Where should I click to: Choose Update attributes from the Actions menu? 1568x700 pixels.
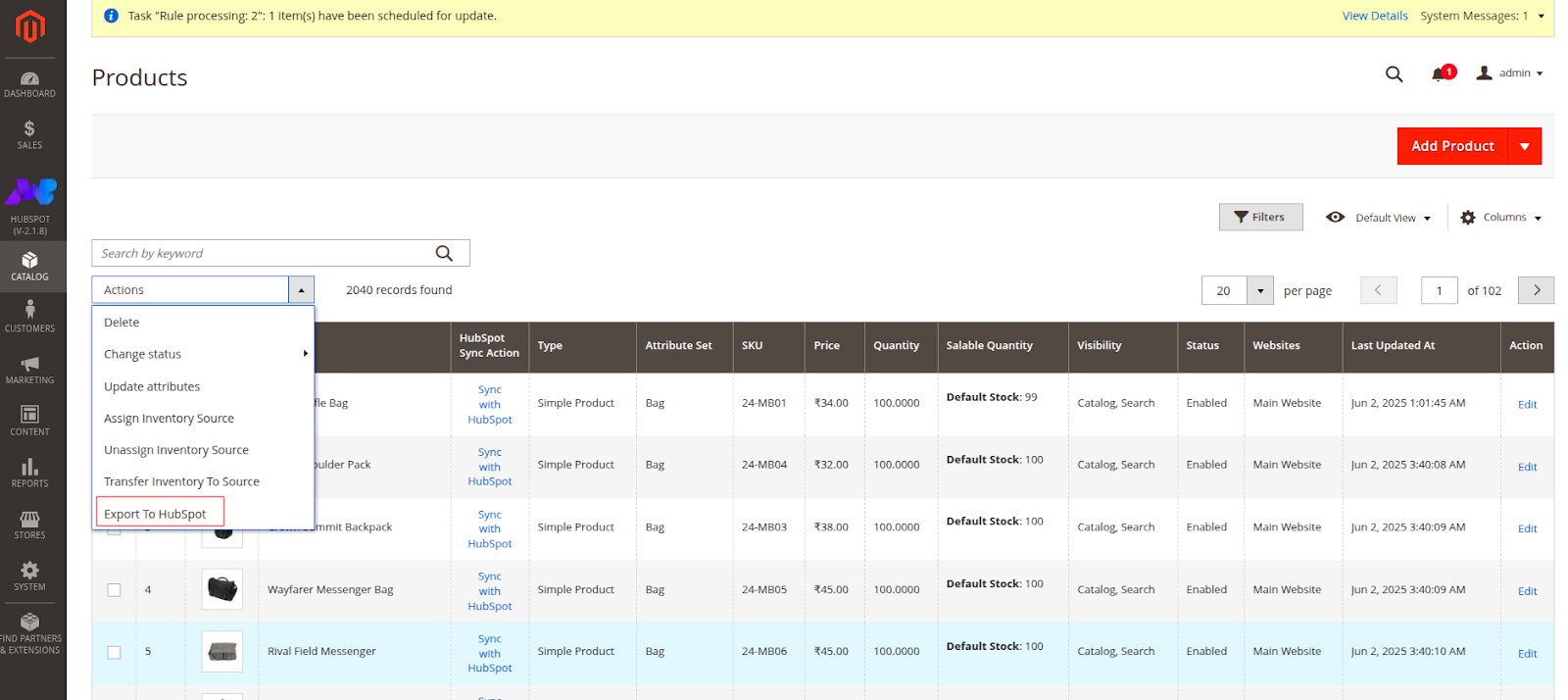tap(203, 386)
